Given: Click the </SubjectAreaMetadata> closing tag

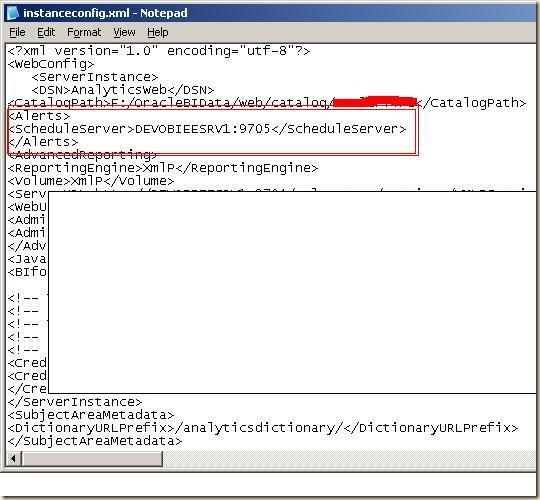Looking at the screenshot, I should click(x=95, y=441).
